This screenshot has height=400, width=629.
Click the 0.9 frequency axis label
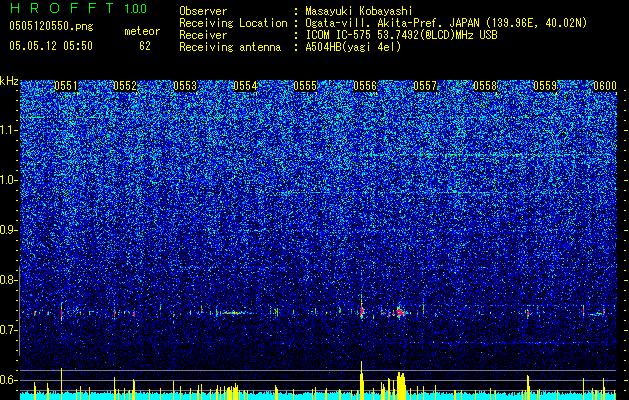click(8, 230)
